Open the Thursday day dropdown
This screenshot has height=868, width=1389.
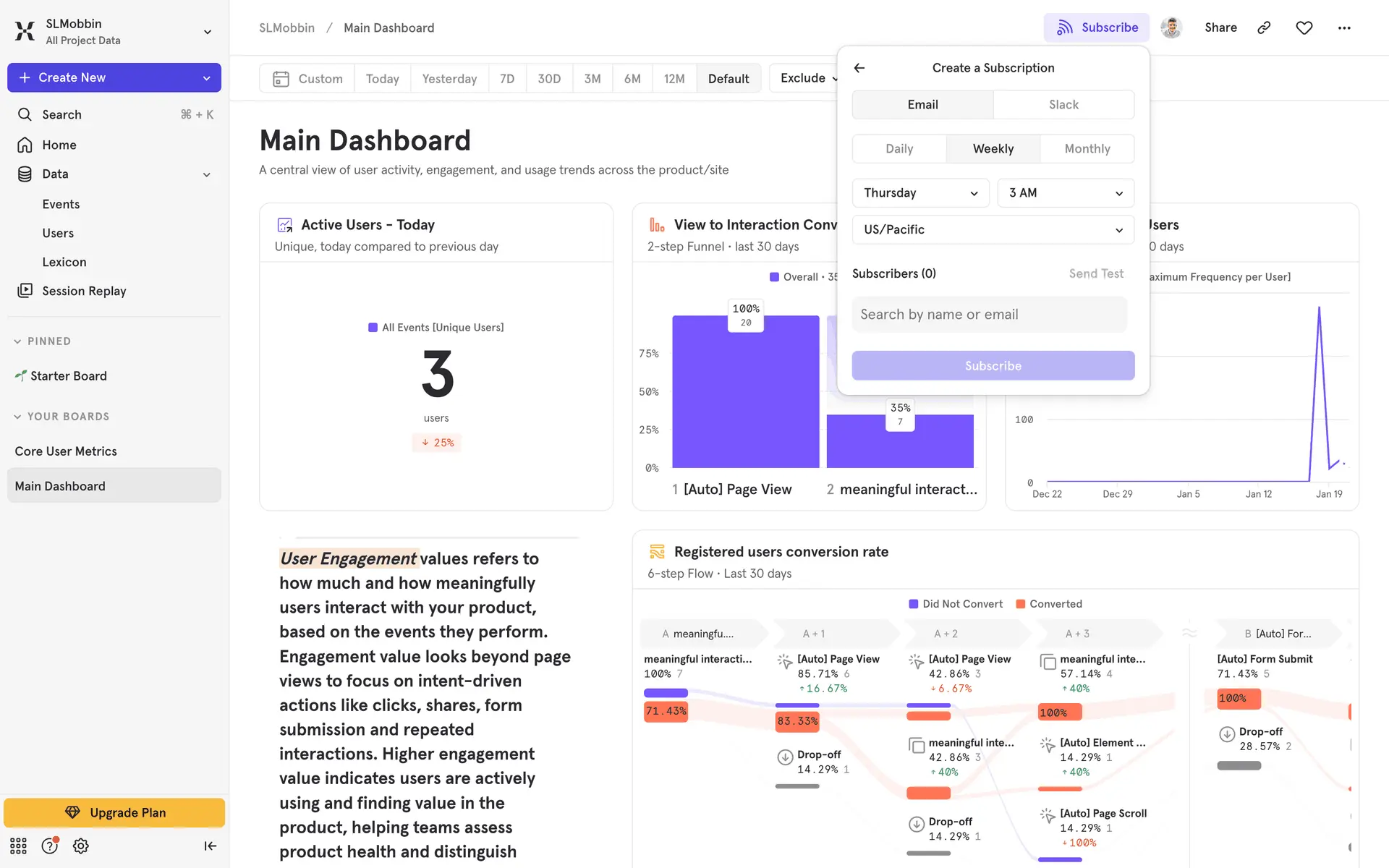pyautogui.click(x=920, y=193)
